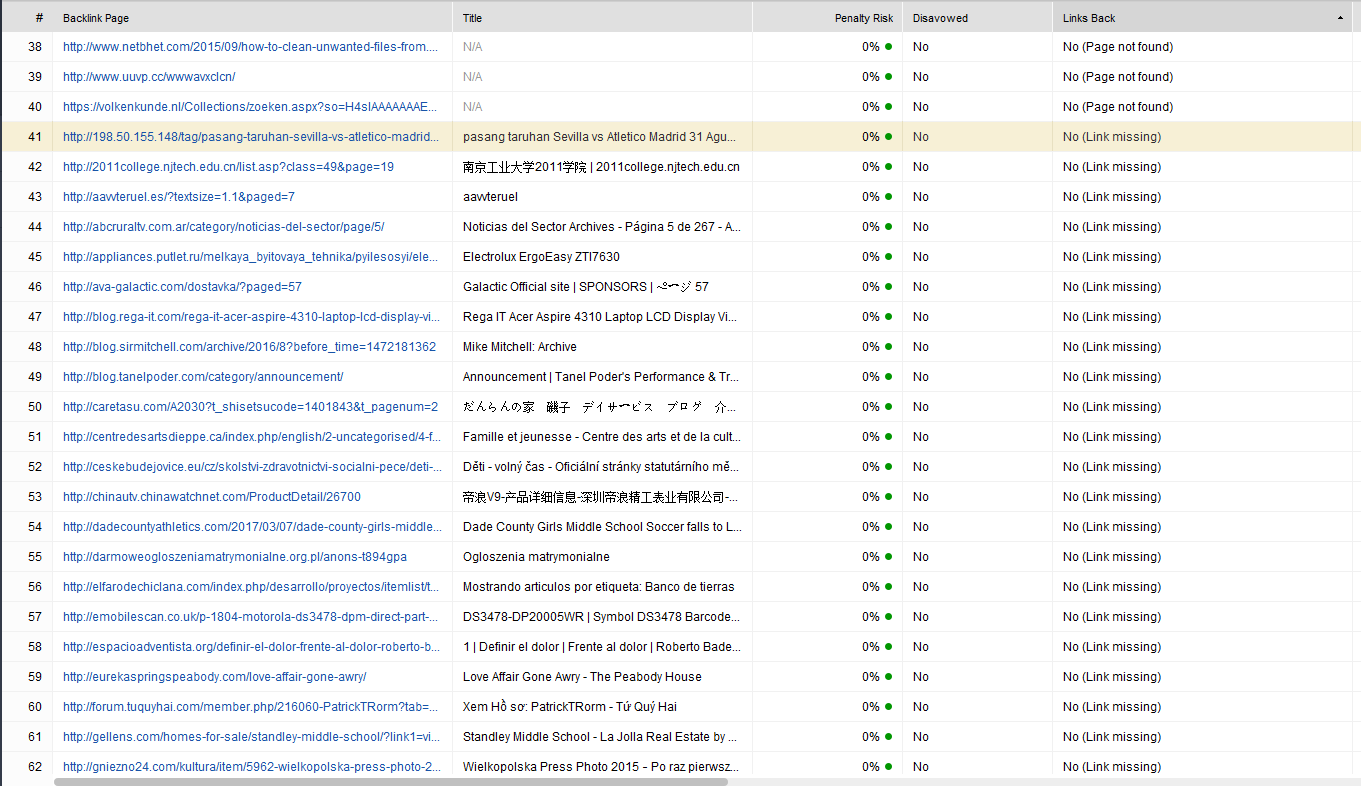Click the green penalty risk dot in row 62

tap(888, 767)
